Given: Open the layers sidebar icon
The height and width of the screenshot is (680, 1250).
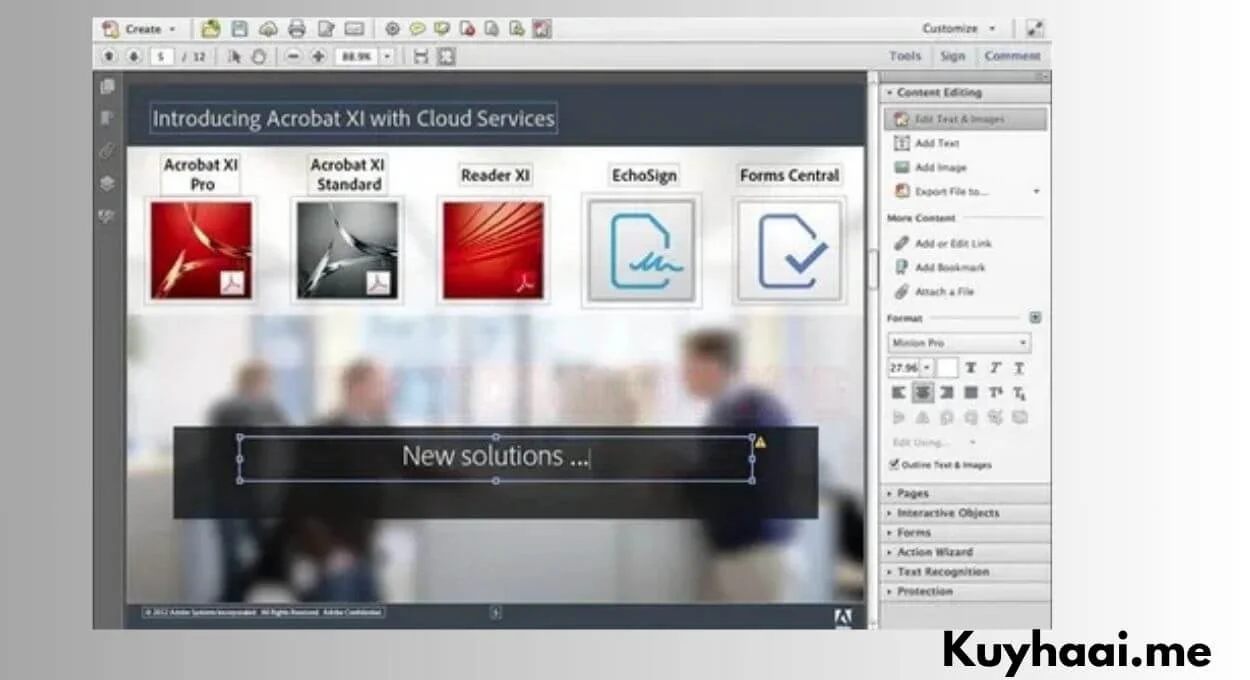Looking at the screenshot, I should point(107,184).
